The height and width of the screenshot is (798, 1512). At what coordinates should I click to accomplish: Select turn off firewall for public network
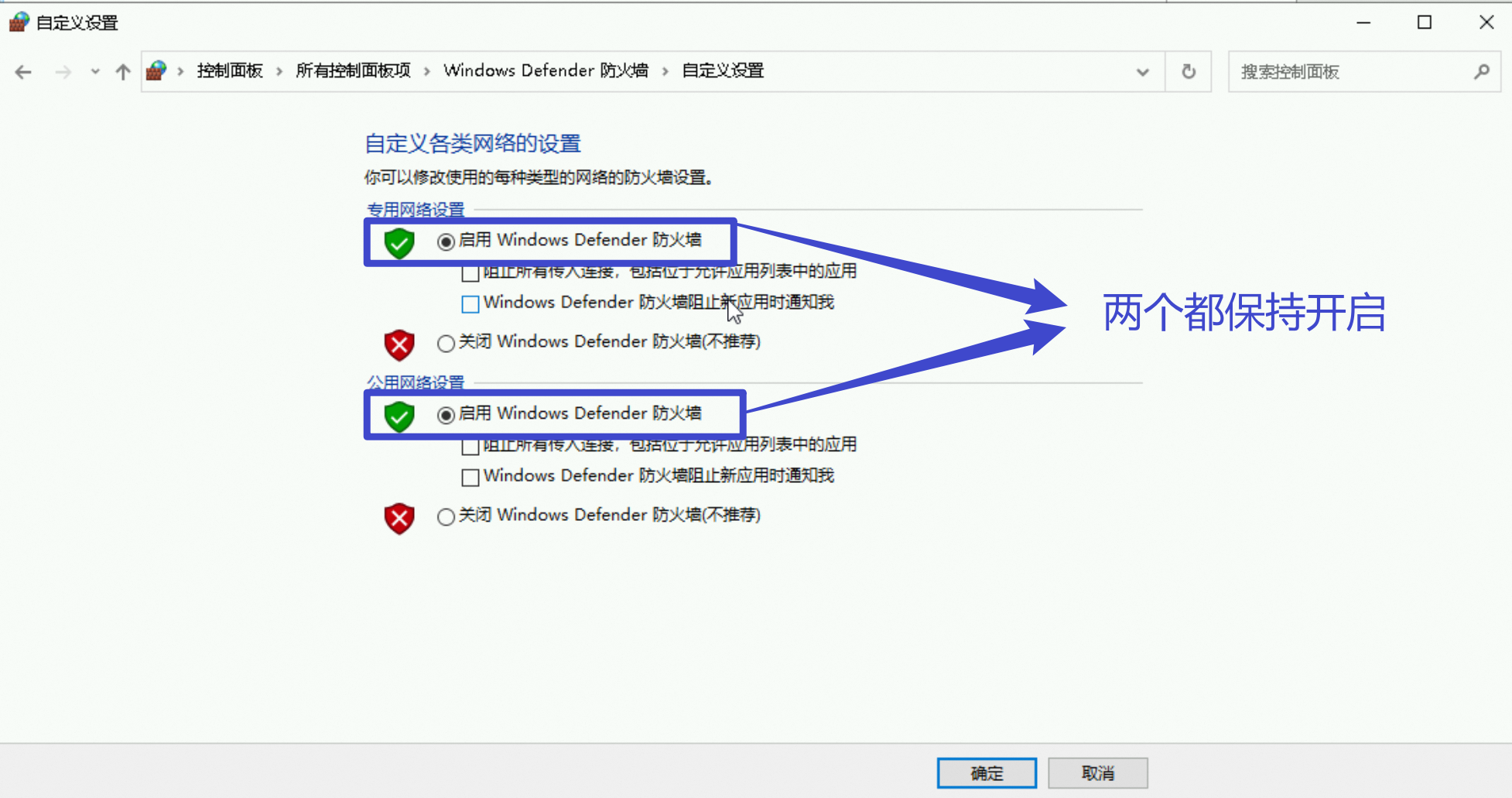coord(446,516)
